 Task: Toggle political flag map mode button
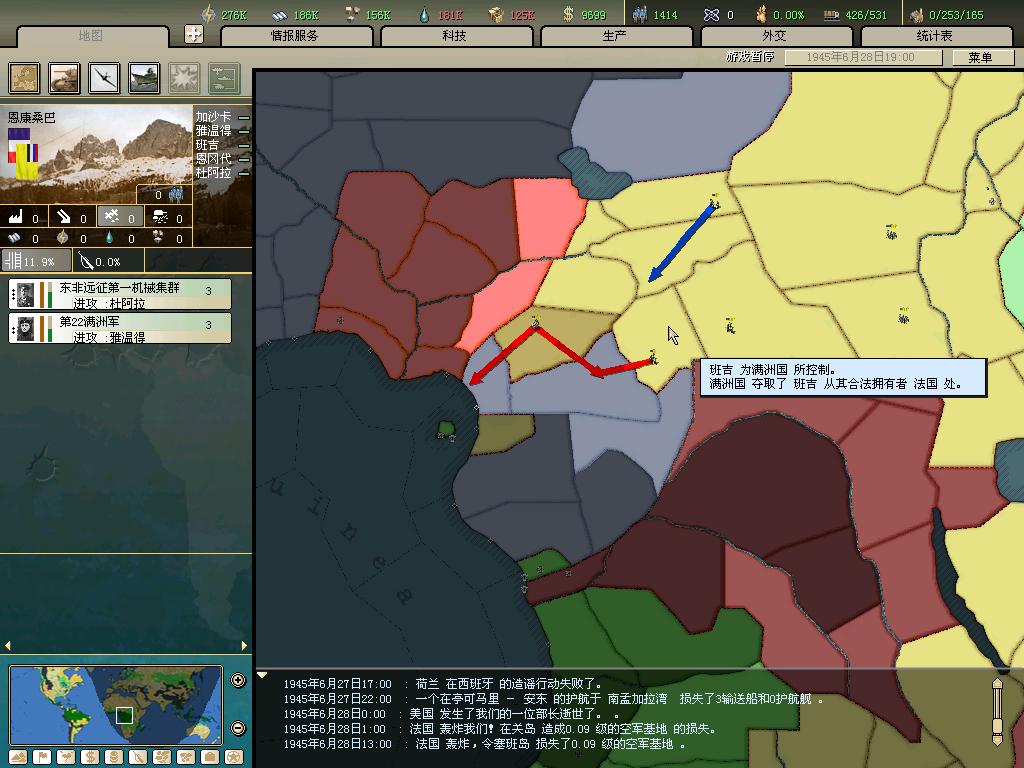(42, 757)
